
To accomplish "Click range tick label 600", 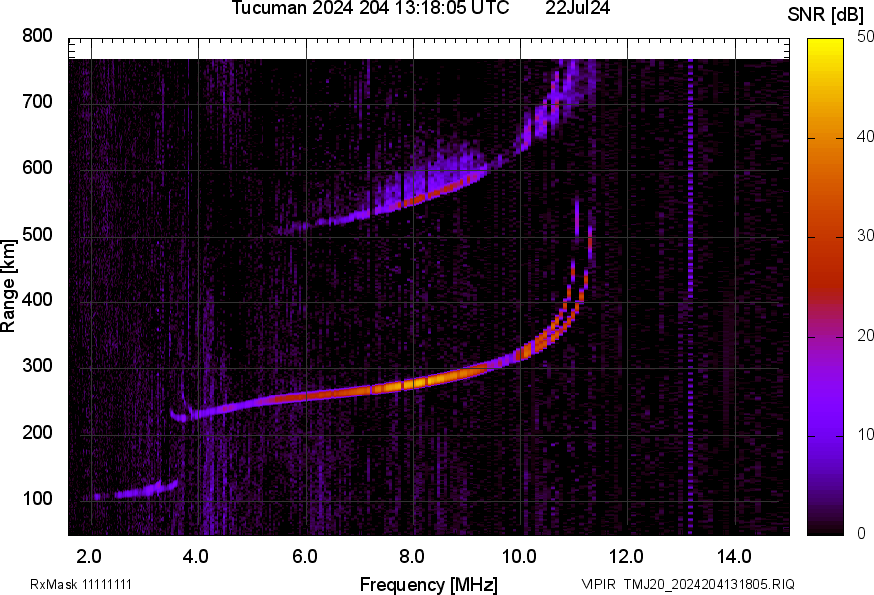I will point(37,168).
